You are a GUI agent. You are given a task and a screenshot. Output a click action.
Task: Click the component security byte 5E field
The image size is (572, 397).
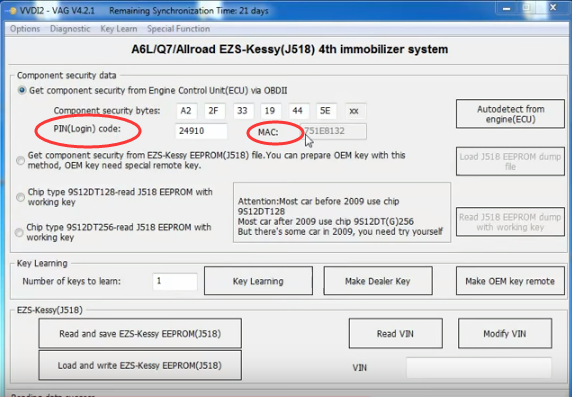point(326,111)
